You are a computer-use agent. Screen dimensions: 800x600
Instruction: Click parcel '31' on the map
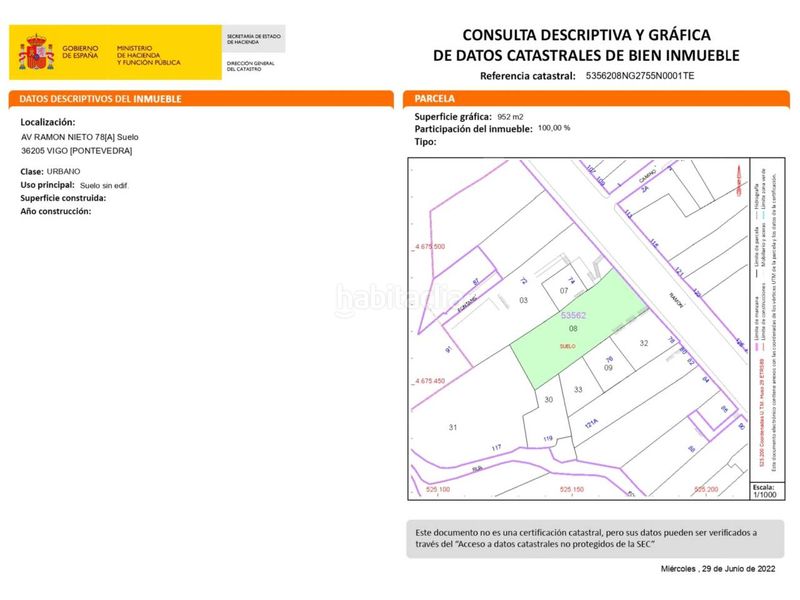[453, 428]
